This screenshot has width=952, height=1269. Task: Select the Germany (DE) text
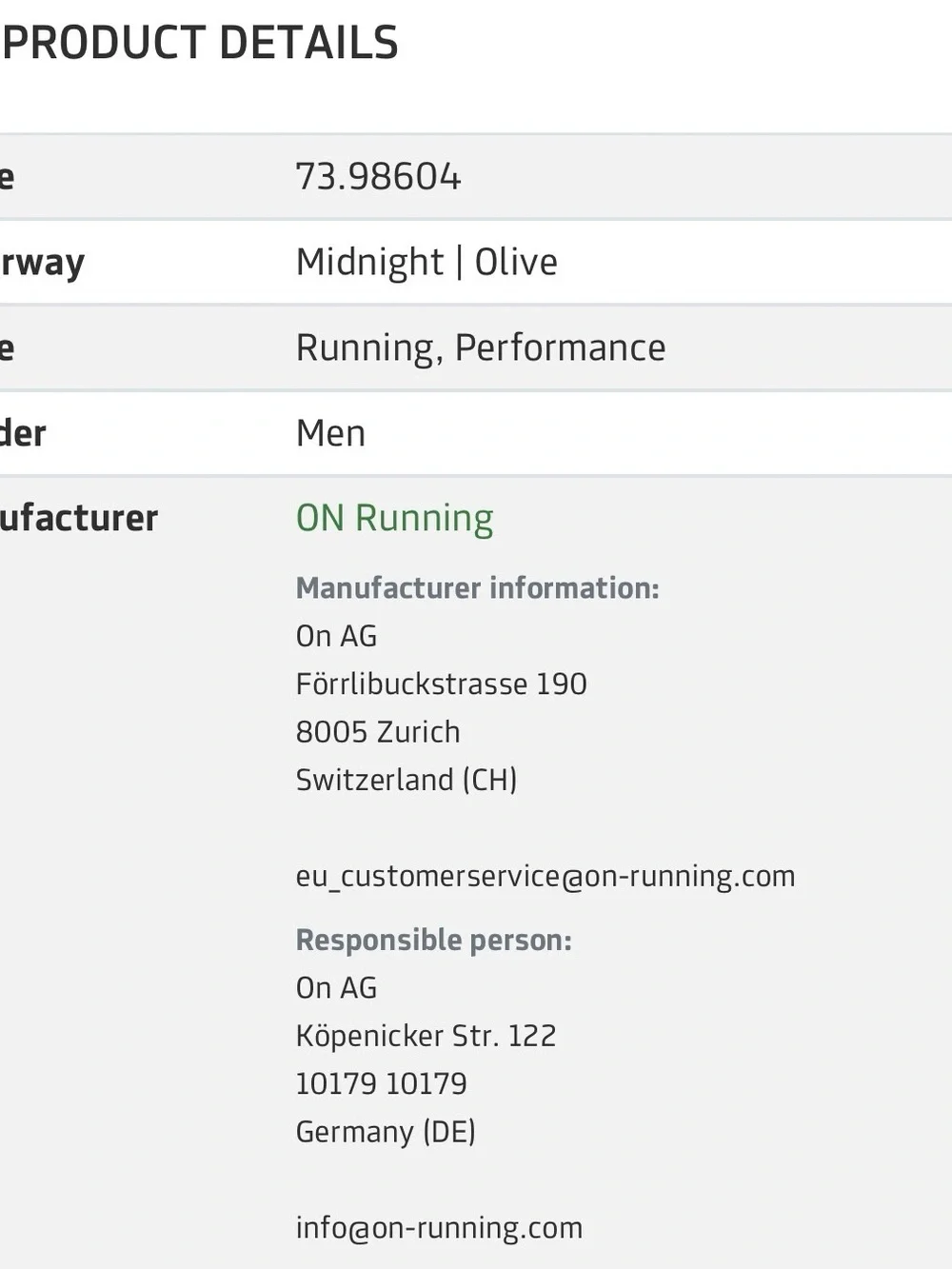pos(386,1132)
